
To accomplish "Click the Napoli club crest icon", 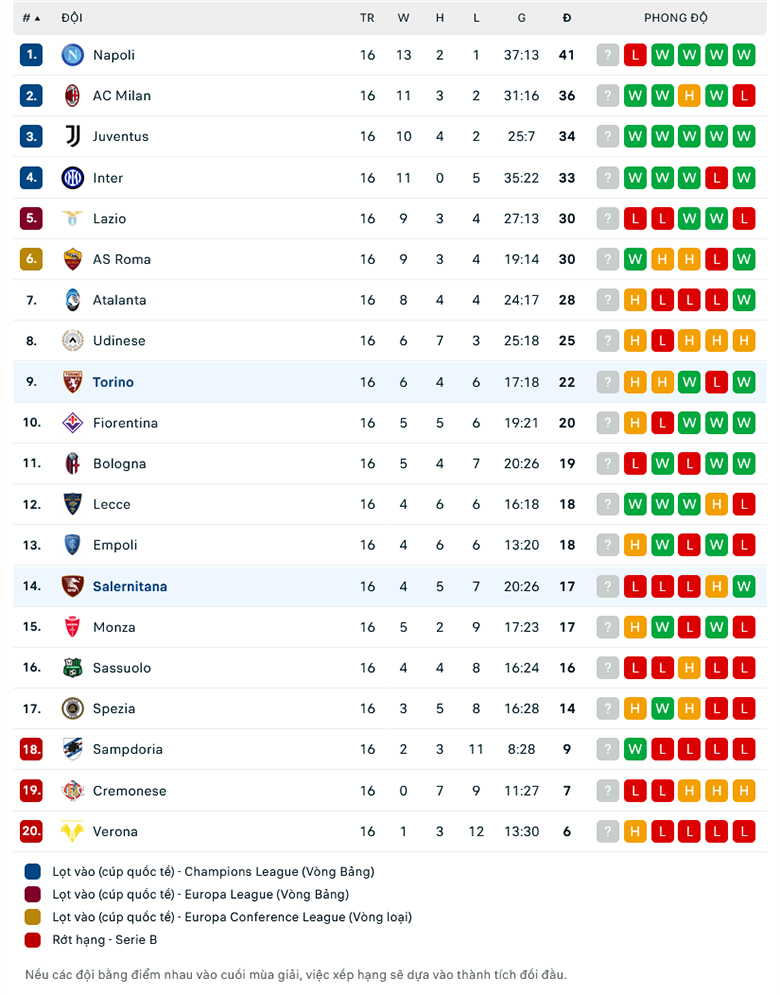I will pyautogui.click(x=72, y=55).
